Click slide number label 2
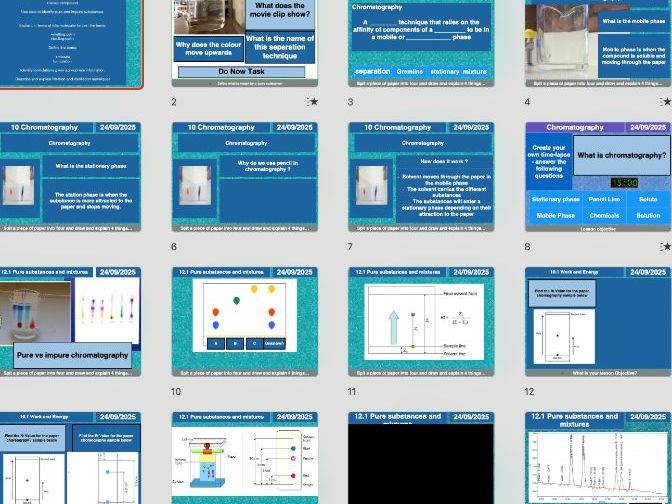This screenshot has width=672, height=504. 174,102
